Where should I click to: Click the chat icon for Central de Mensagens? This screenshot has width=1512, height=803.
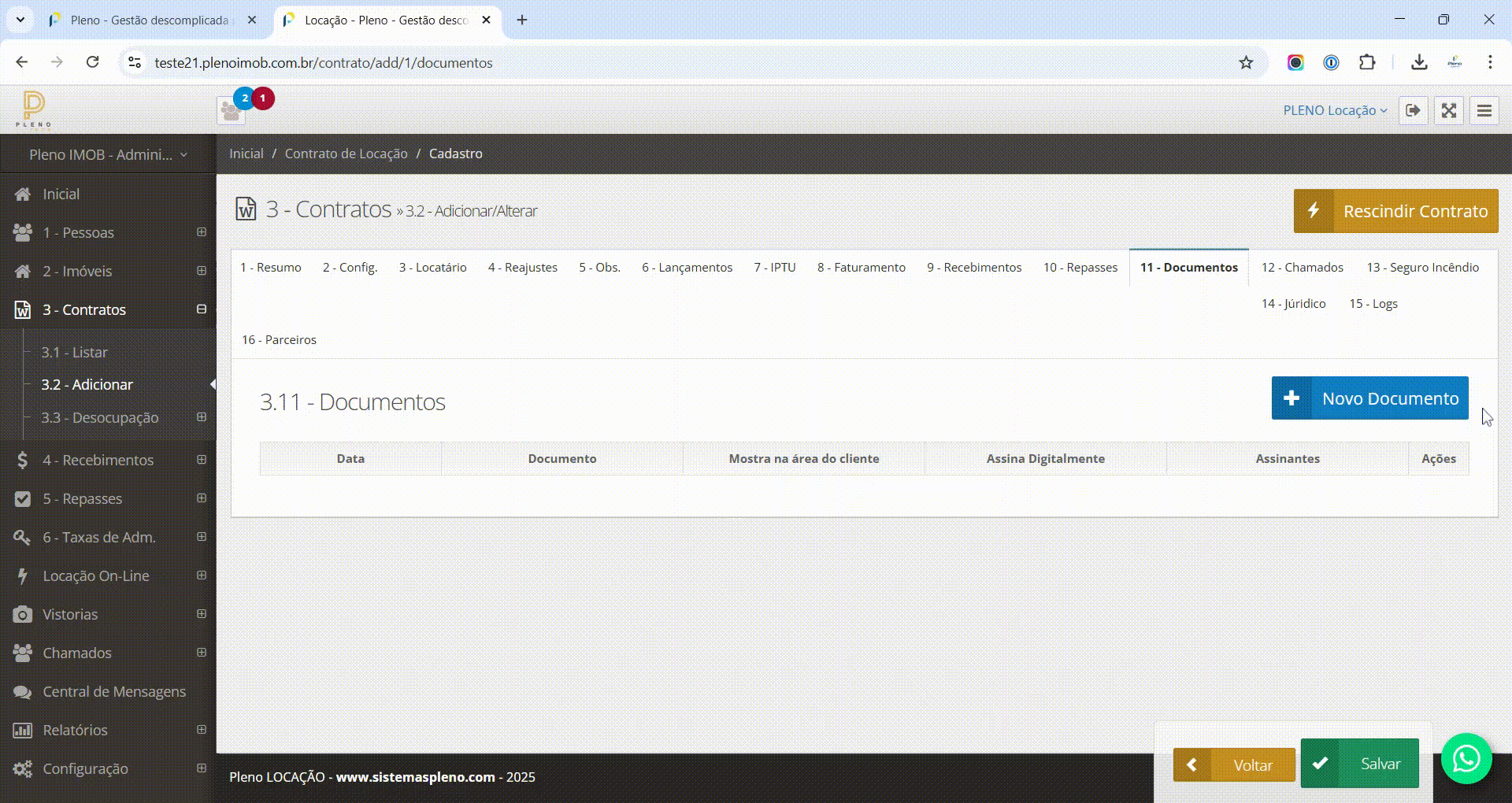pyautogui.click(x=23, y=691)
